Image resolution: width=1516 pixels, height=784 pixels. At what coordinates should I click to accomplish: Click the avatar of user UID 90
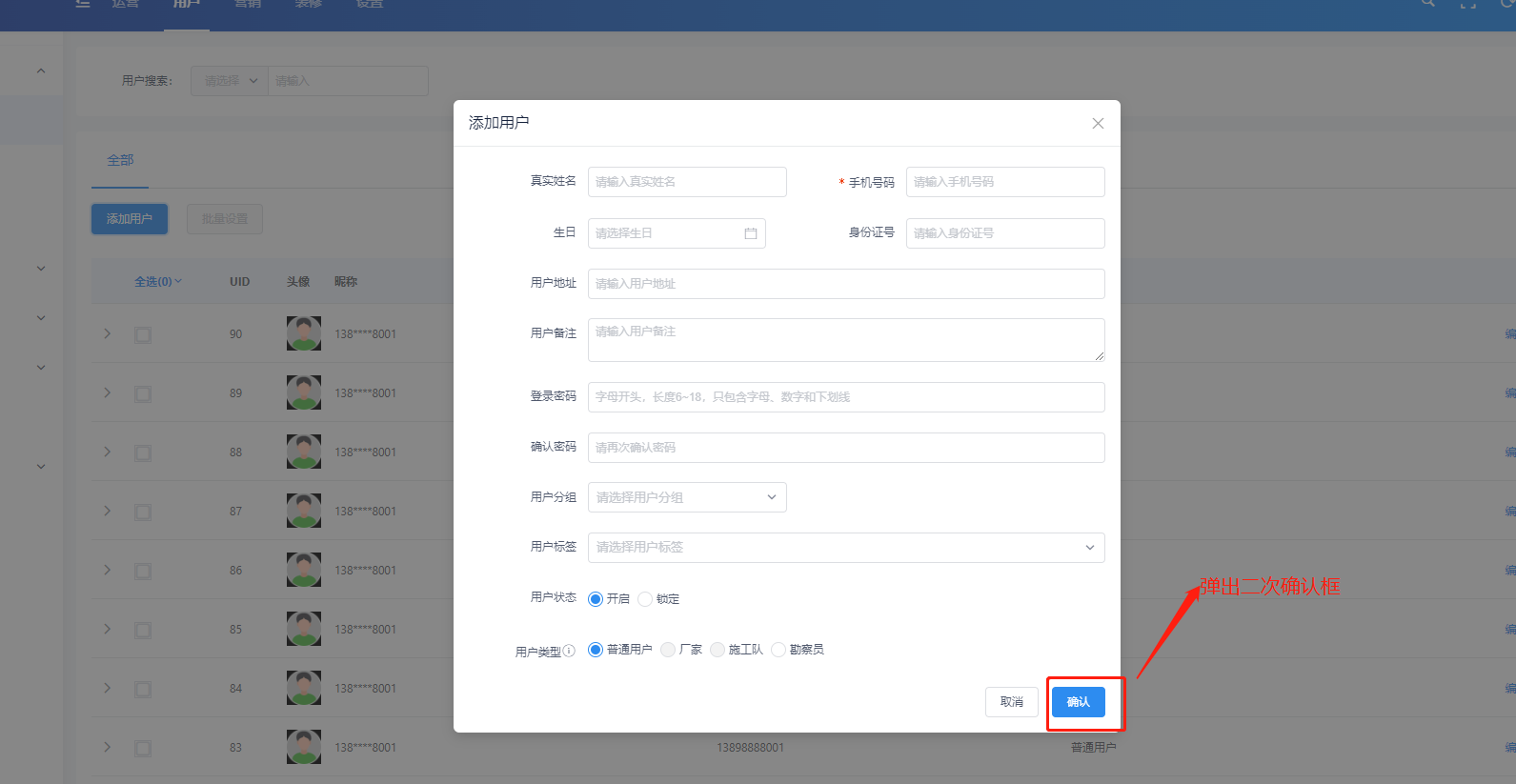point(304,334)
